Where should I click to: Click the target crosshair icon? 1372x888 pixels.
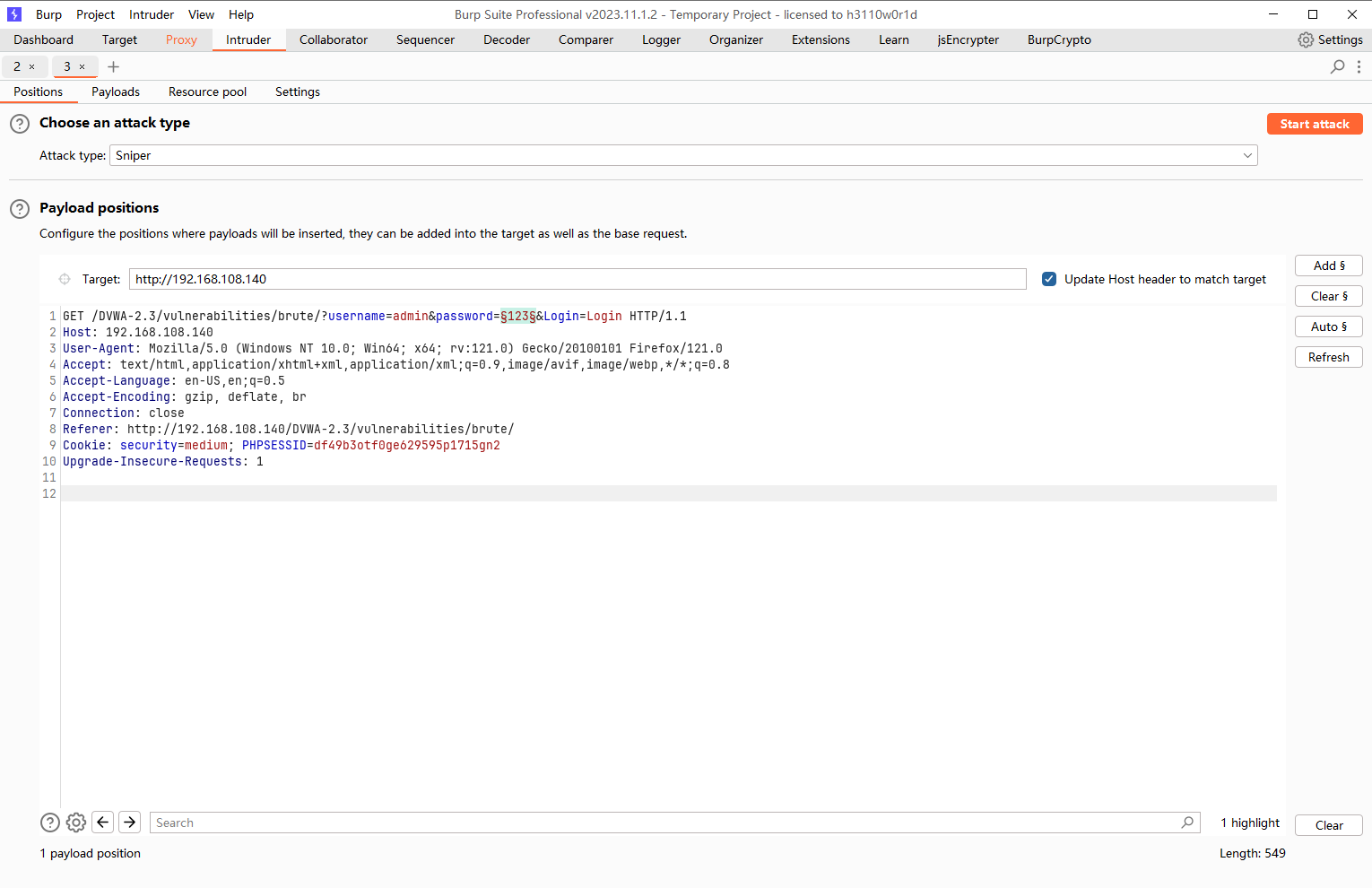click(65, 279)
